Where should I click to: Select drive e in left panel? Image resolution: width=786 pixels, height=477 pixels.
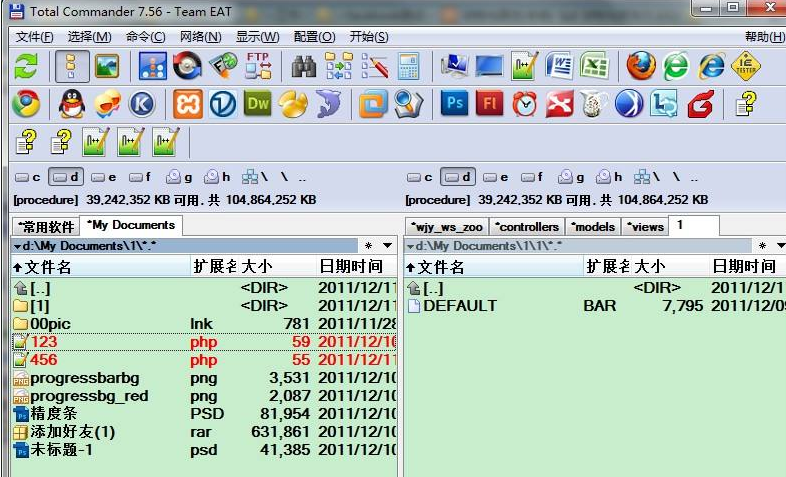click(x=104, y=177)
